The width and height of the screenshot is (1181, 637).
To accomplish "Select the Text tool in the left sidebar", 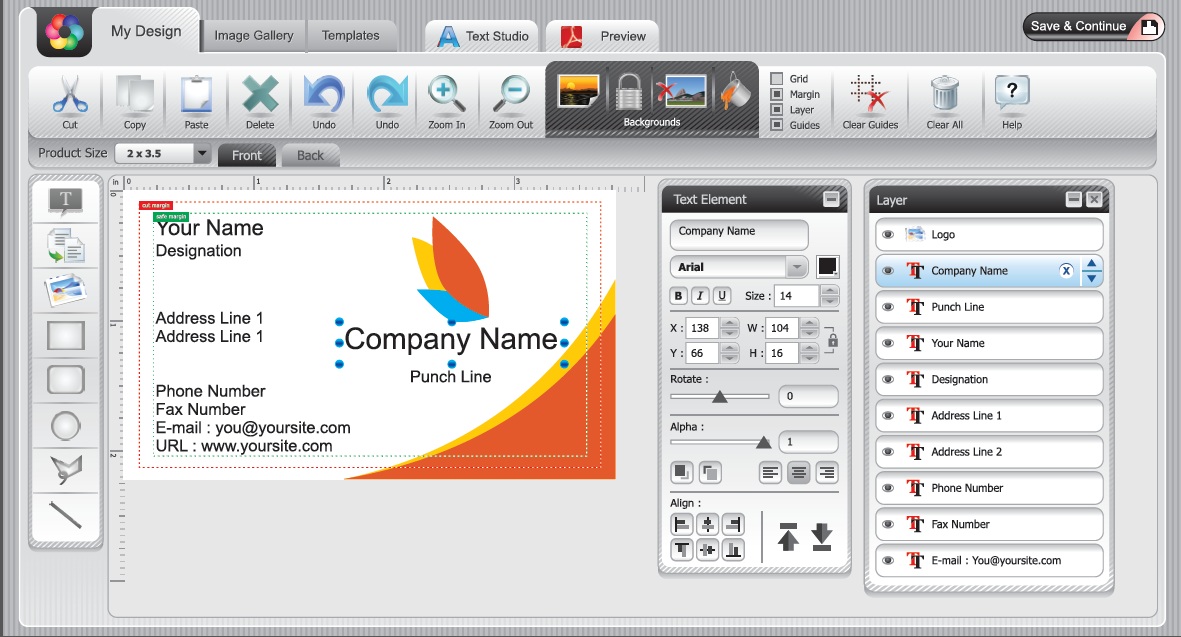I will pos(64,200).
